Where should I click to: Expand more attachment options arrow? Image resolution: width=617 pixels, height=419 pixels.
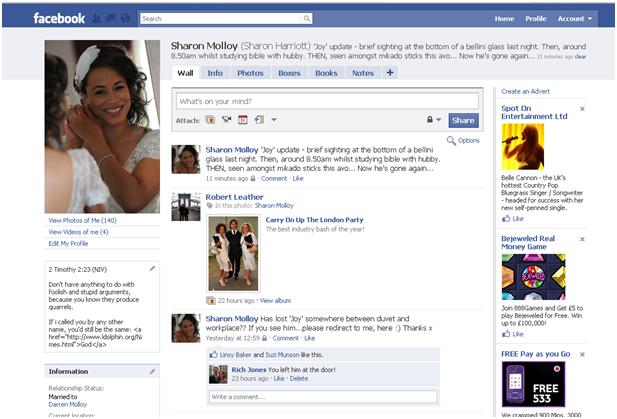[274, 121]
